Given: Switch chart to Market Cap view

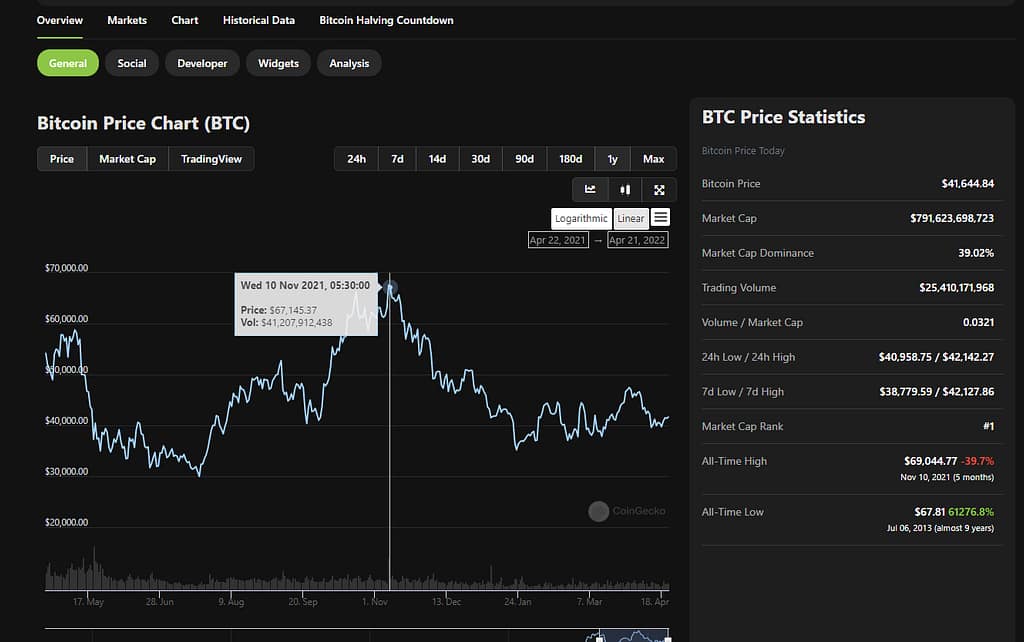Looking at the screenshot, I should (127, 159).
